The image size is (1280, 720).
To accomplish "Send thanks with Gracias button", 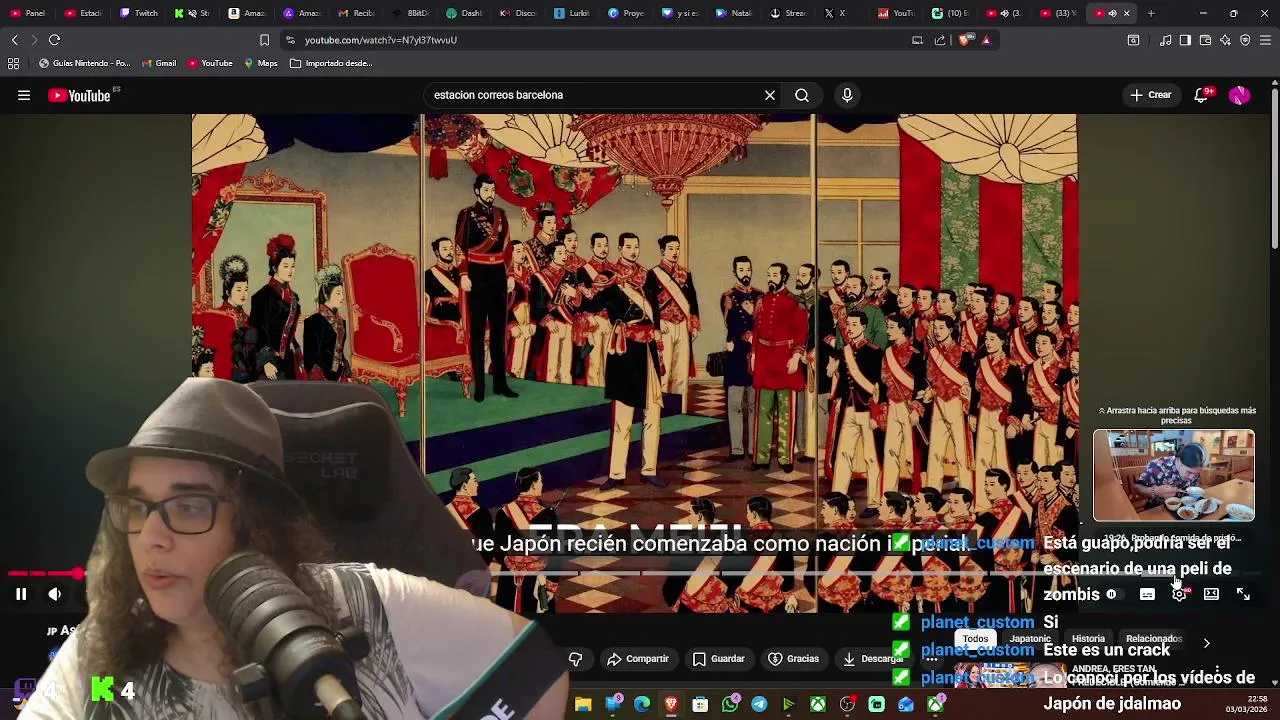I will click(x=794, y=659).
